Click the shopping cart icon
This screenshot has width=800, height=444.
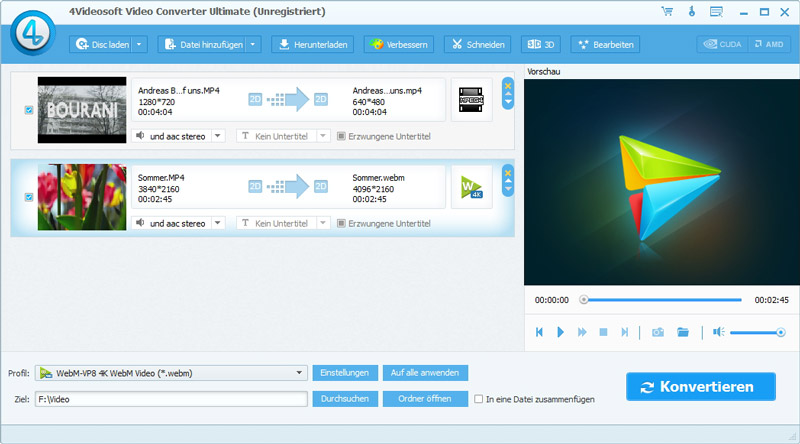tap(667, 11)
